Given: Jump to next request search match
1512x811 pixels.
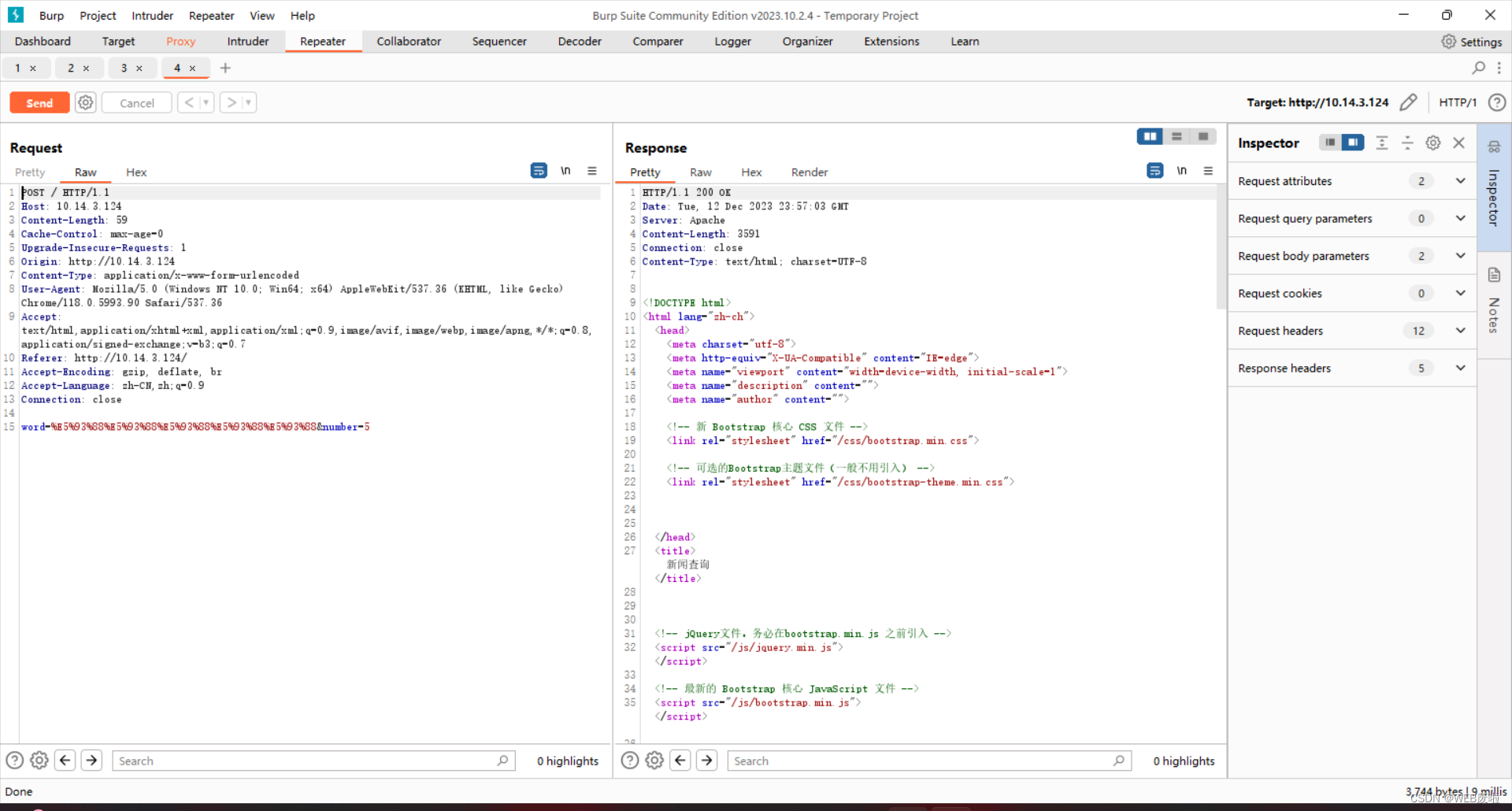Looking at the screenshot, I should pos(92,761).
